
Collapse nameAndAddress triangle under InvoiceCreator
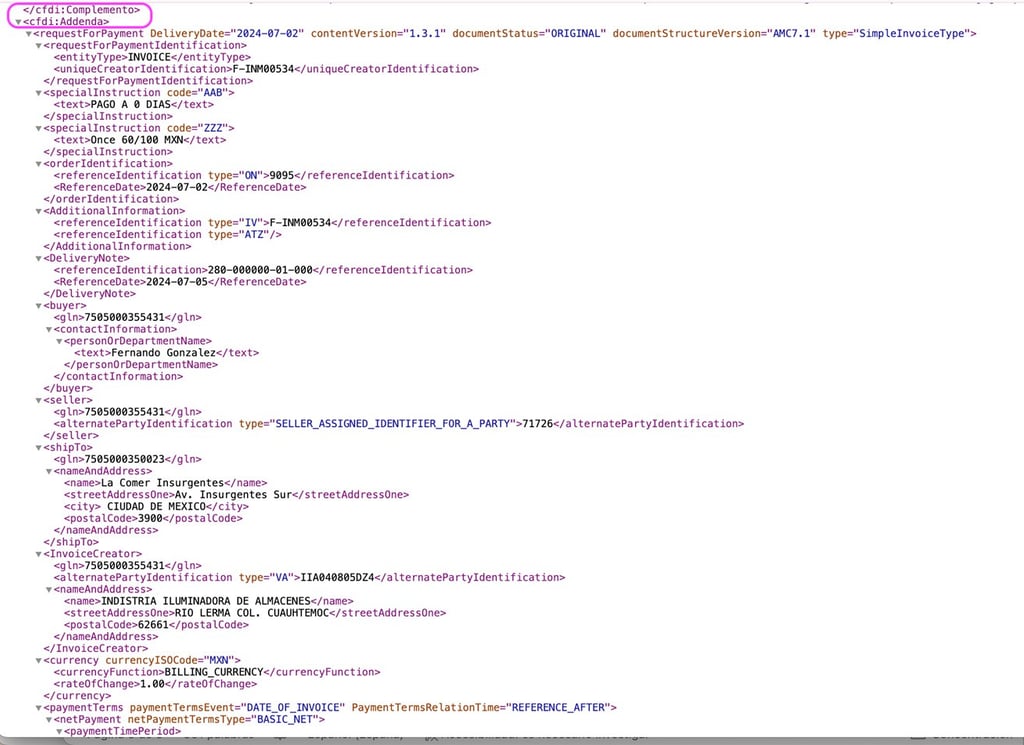(49, 590)
